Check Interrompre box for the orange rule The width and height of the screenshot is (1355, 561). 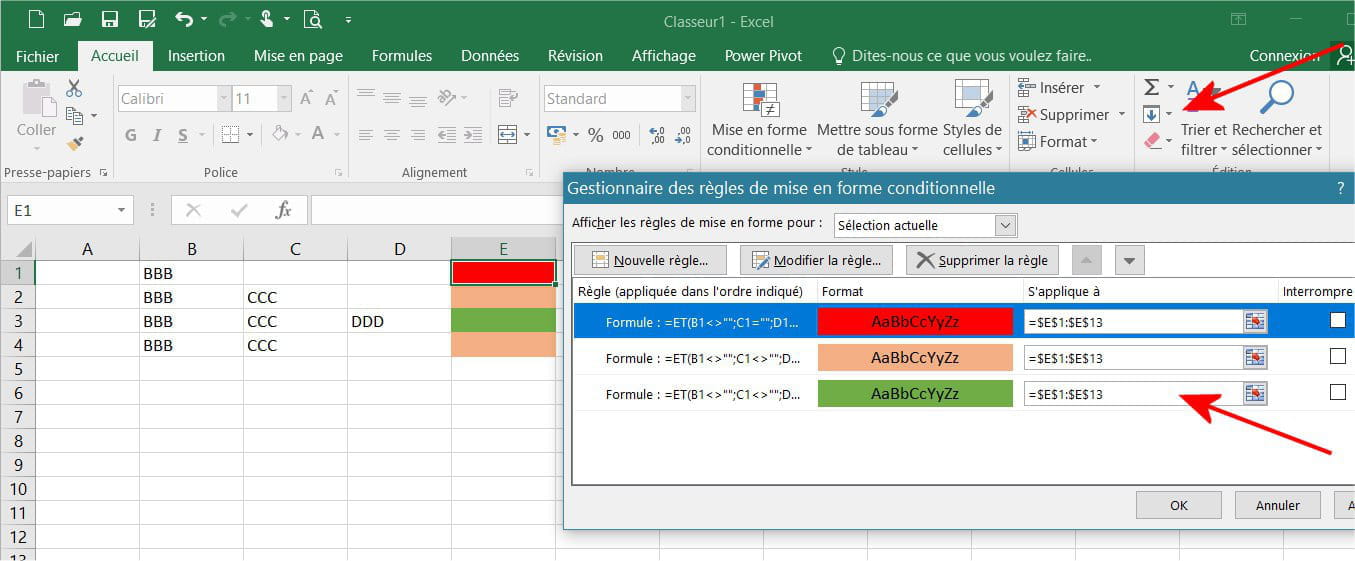point(1337,357)
